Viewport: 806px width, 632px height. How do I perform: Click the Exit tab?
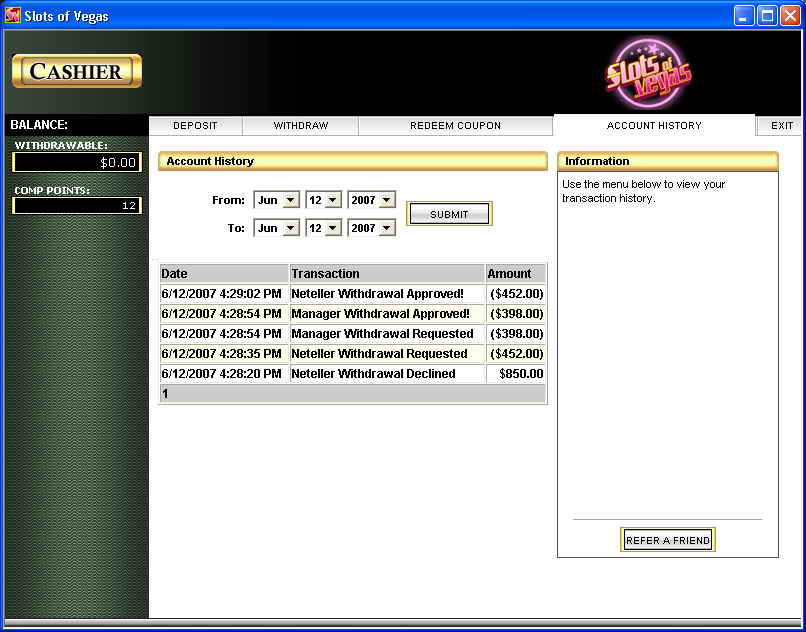click(x=781, y=126)
